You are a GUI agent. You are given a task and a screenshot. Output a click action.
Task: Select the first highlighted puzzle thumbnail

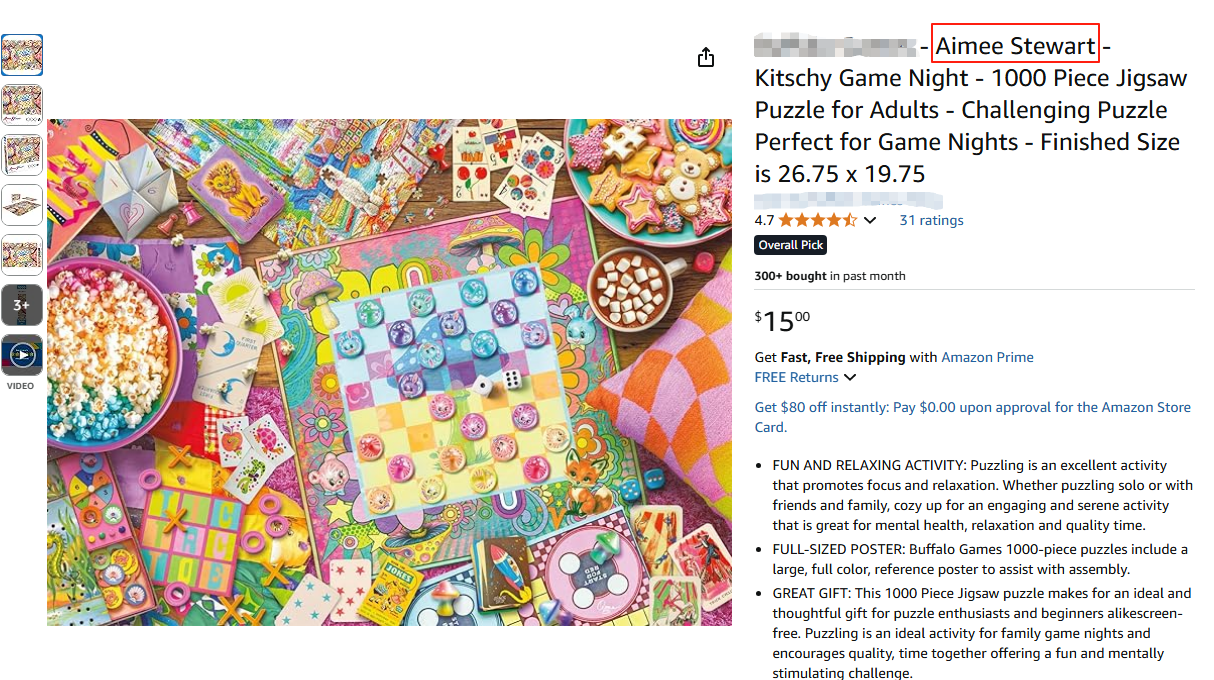22,55
